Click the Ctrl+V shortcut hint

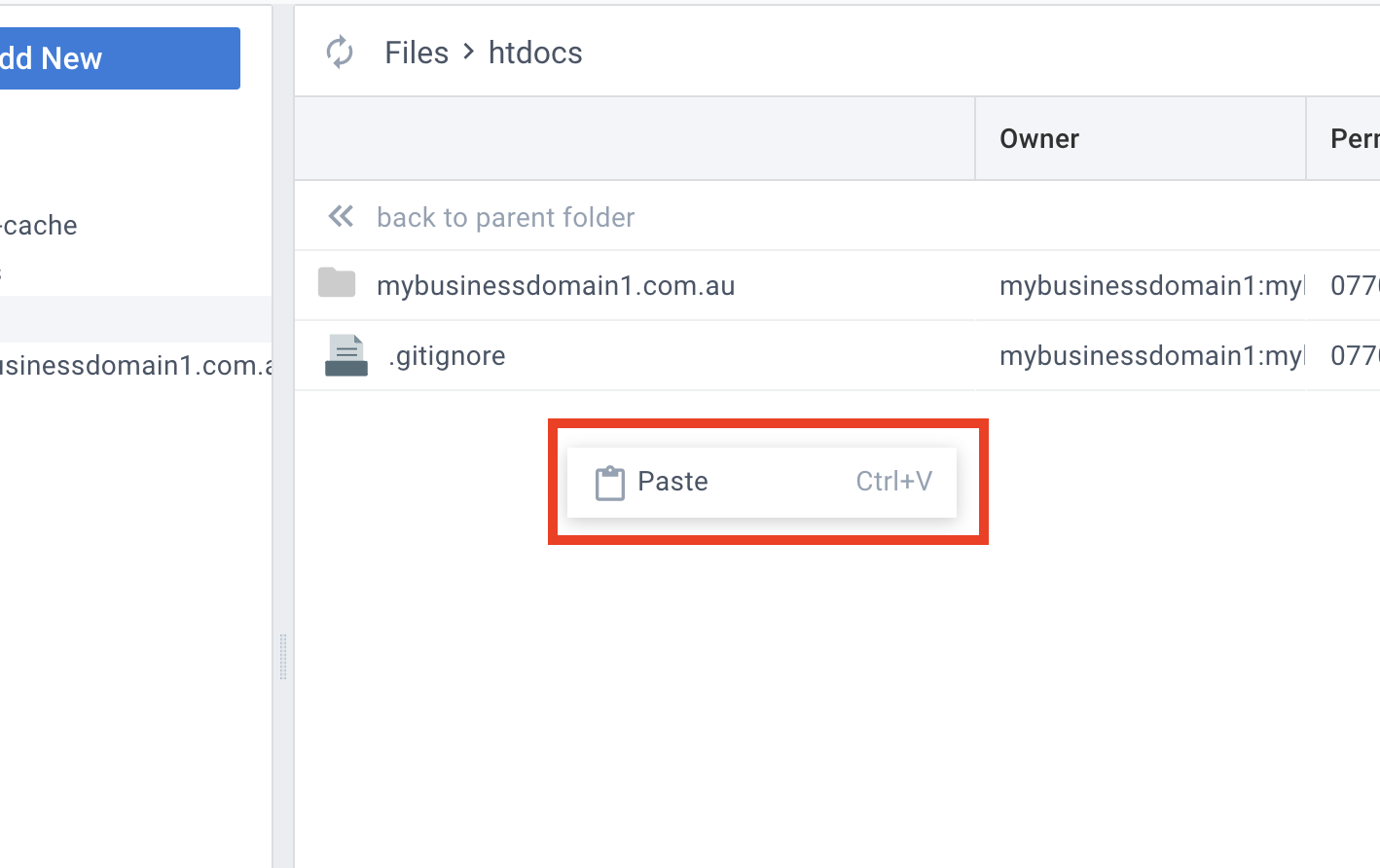pyautogui.click(x=893, y=482)
